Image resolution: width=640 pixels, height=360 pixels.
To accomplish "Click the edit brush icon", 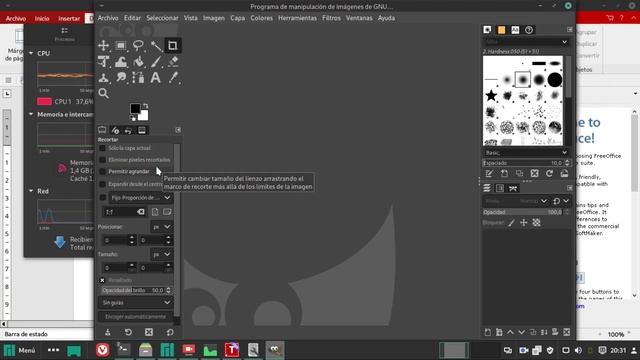I will pos(489,174).
